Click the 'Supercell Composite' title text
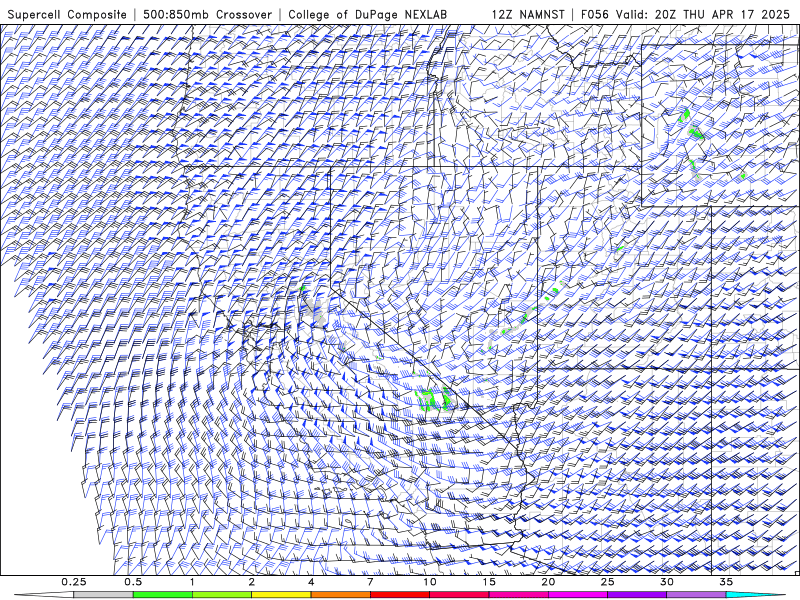800x600 pixels. [67, 15]
